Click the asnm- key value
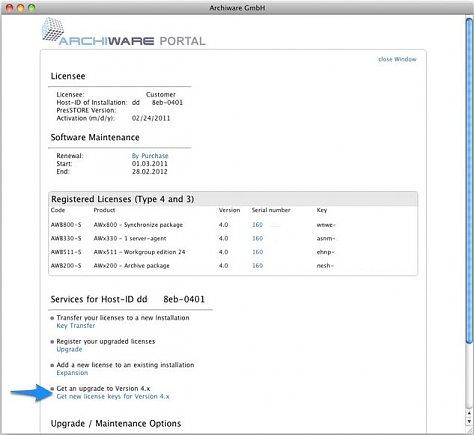 click(x=326, y=238)
